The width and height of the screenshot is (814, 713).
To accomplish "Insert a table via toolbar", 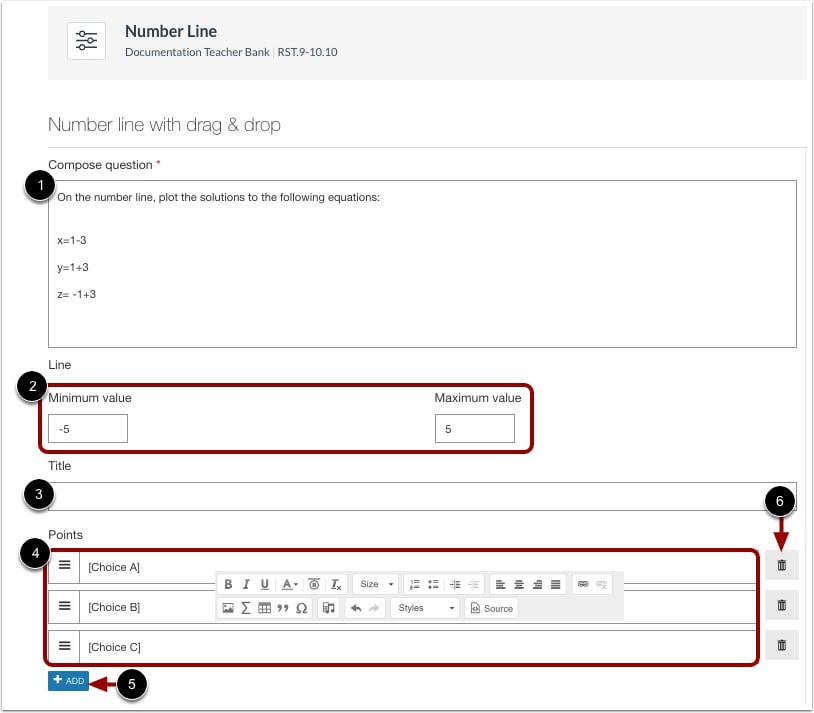I will tap(264, 608).
